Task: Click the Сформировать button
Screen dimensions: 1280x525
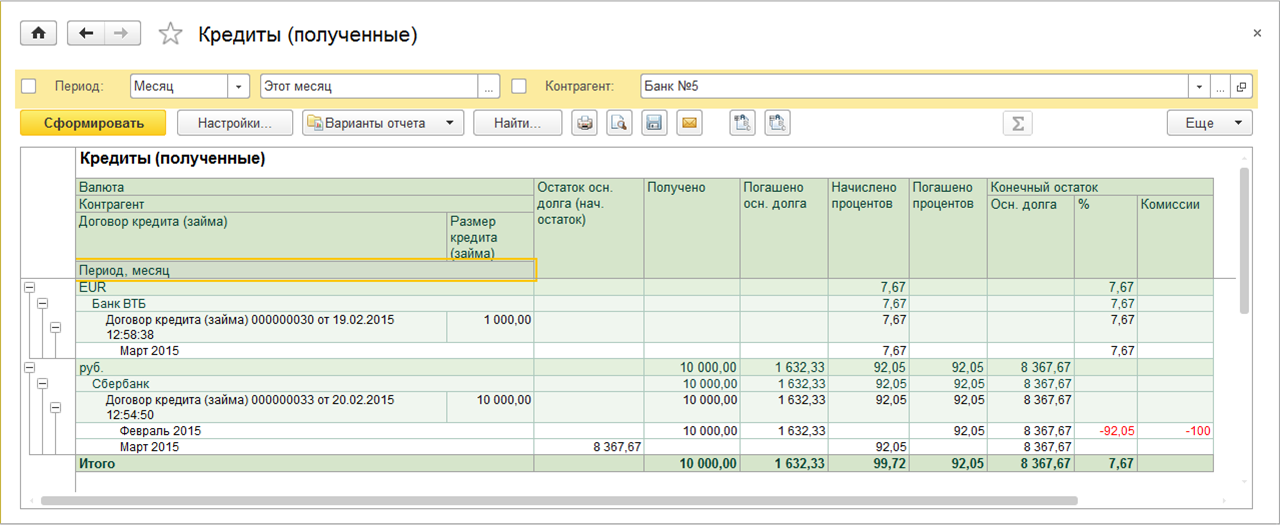Action: pyautogui.click(x=93, y=123)
